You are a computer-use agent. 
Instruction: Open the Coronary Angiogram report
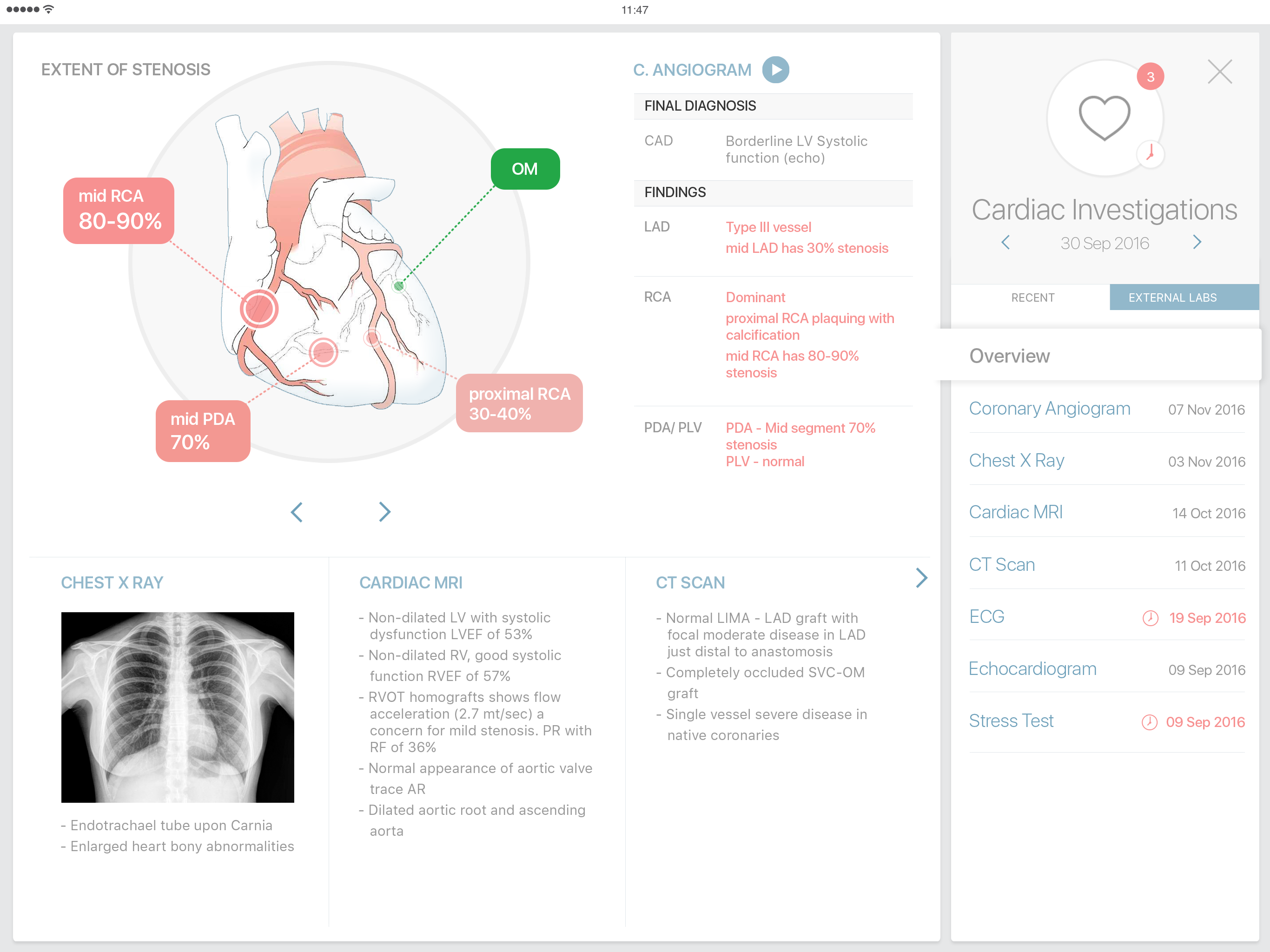coord(1049,408)
